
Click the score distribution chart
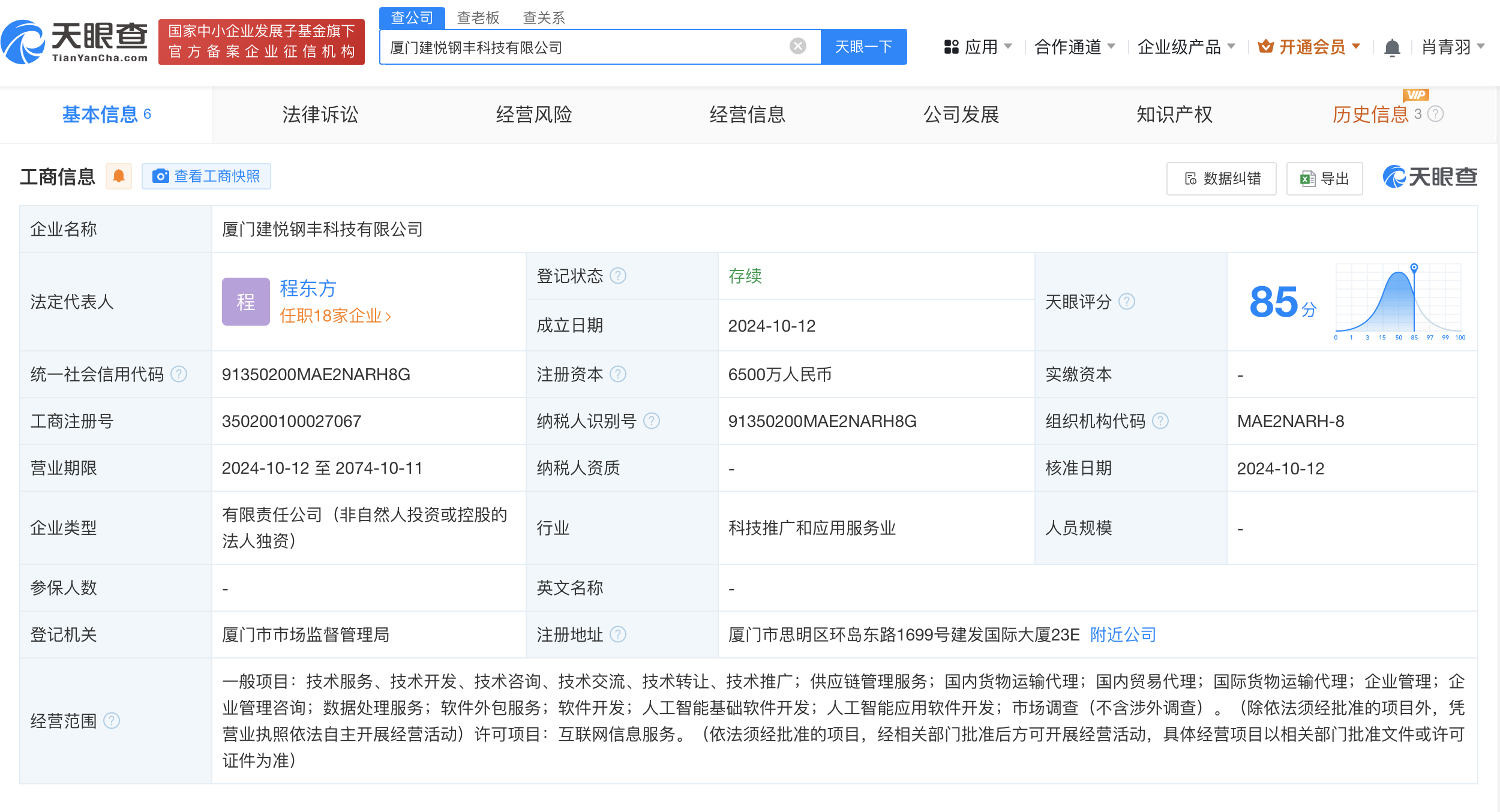[1399, 302]
